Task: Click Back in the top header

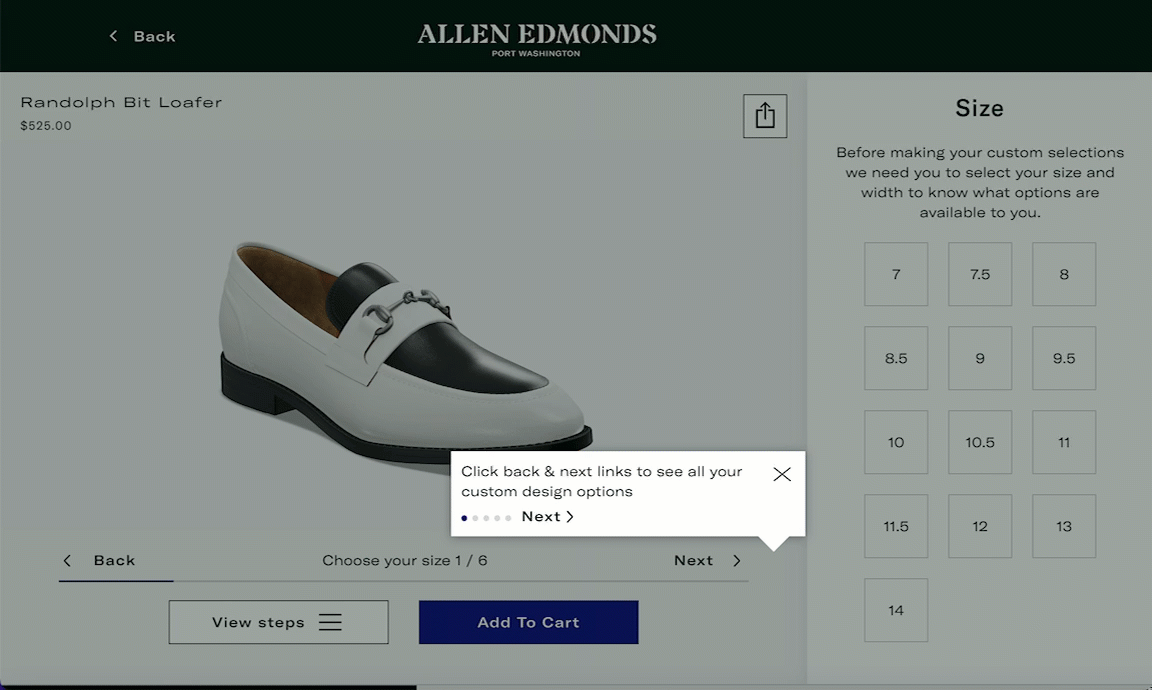Action: (x=142, y=36)
